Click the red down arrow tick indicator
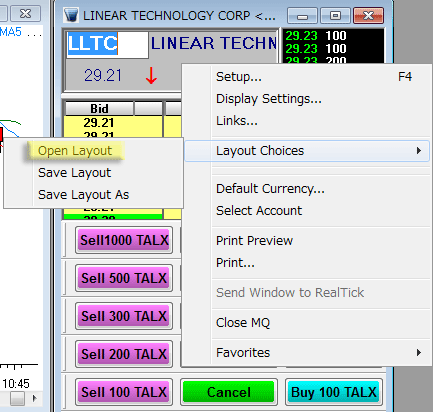 [151, 76]
